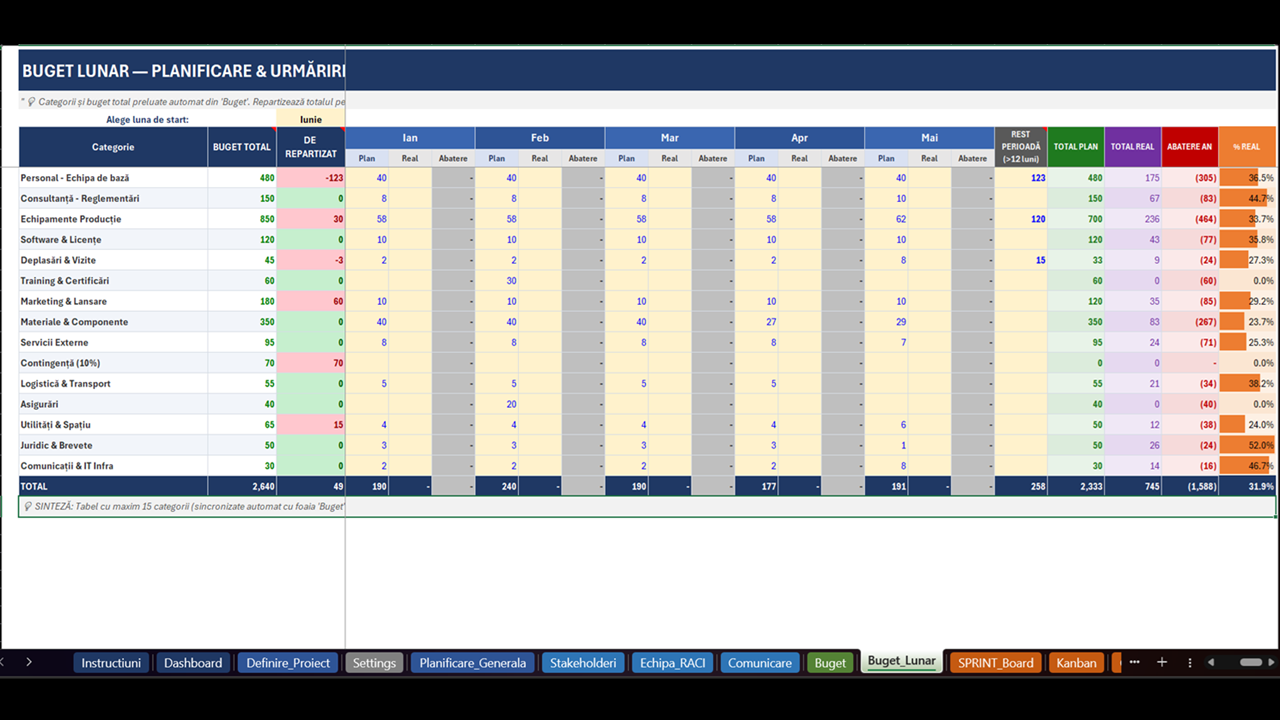
Task: Select the TOTAL PLAN column header cell
Action: [x=1075, y=147]
